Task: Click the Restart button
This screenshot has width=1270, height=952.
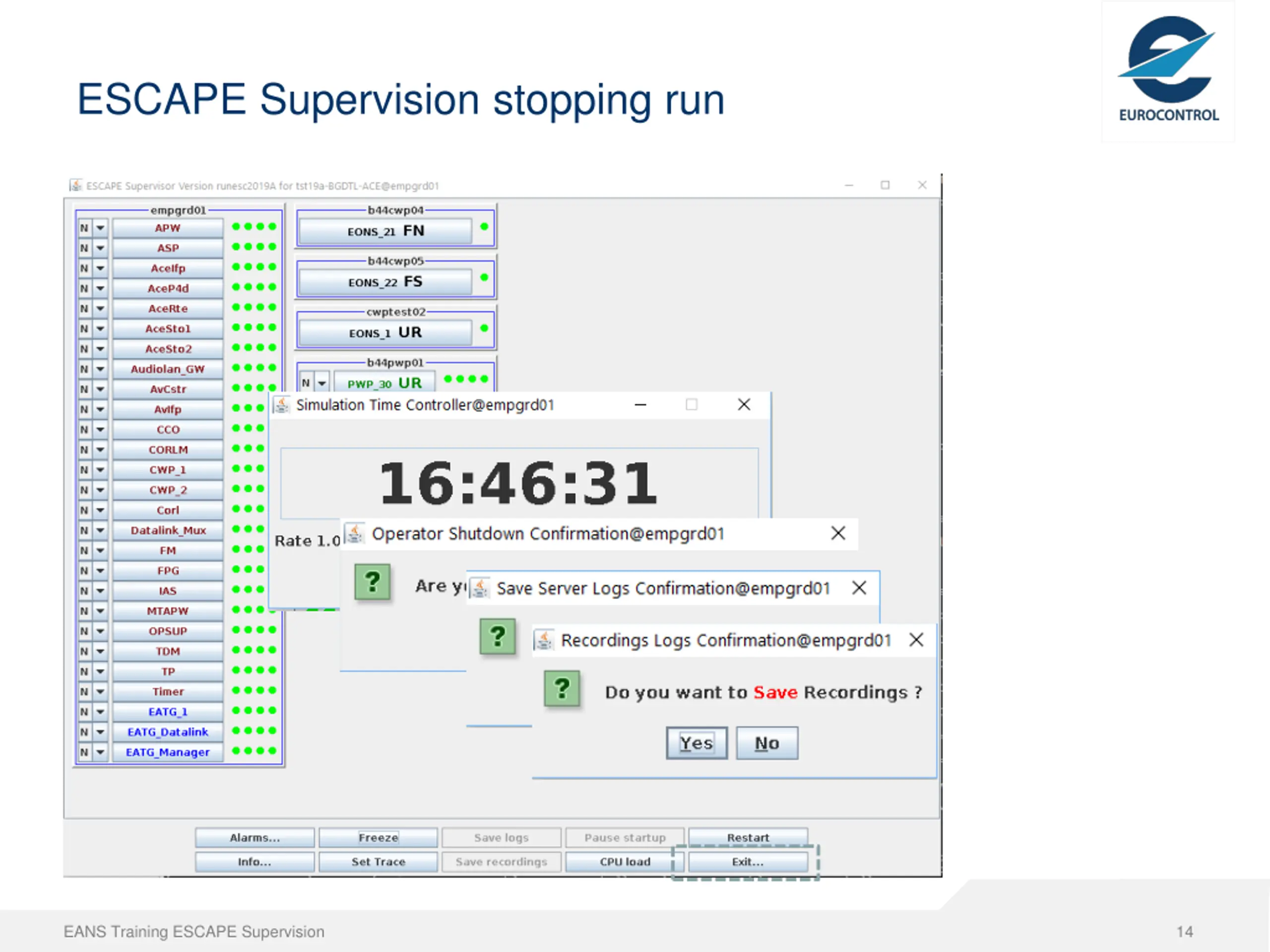Action: (748, 838)
